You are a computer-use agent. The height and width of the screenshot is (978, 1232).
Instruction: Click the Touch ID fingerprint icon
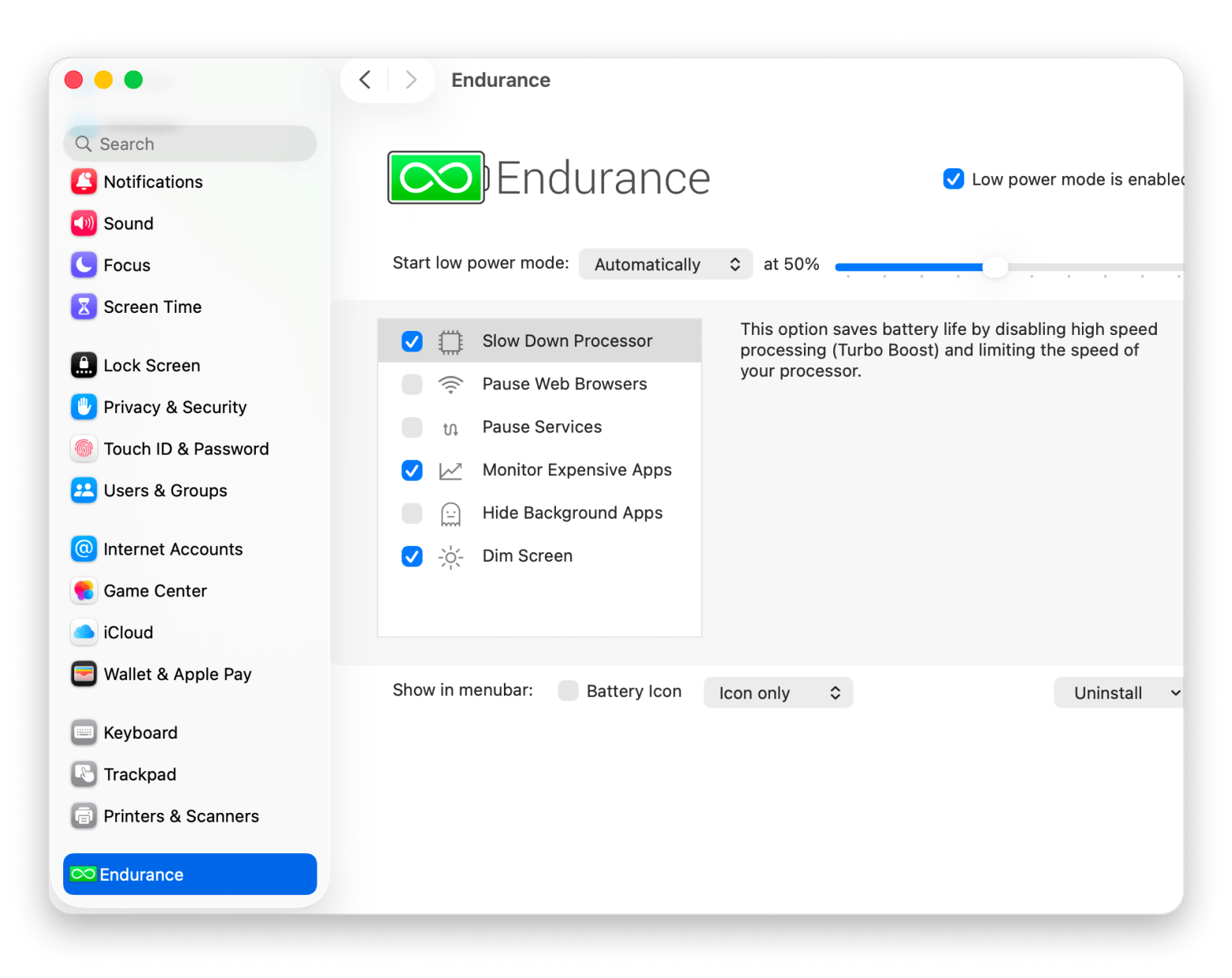tap(84, 448)
